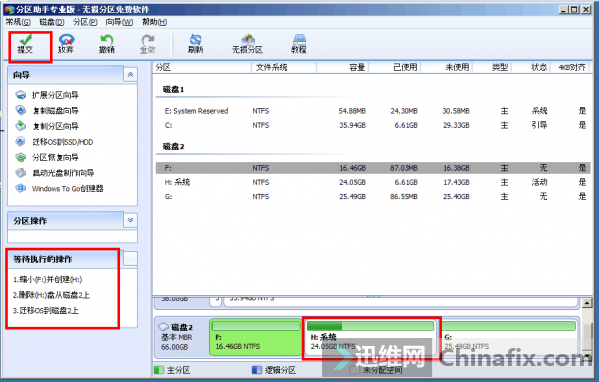Click the 放弃 (Discard) toolbar icon
Screen dimensions: 599x382
[66, 39]
